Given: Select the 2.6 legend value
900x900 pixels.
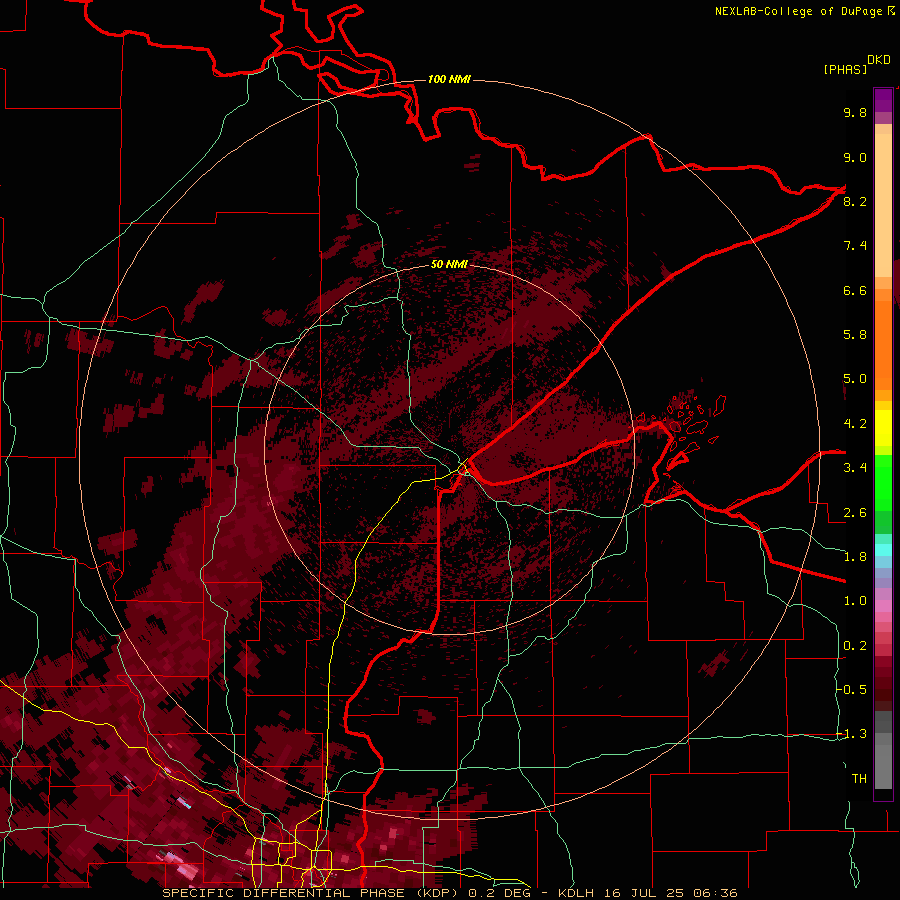Looking at the screenshot, I should [x=855, y=513].
